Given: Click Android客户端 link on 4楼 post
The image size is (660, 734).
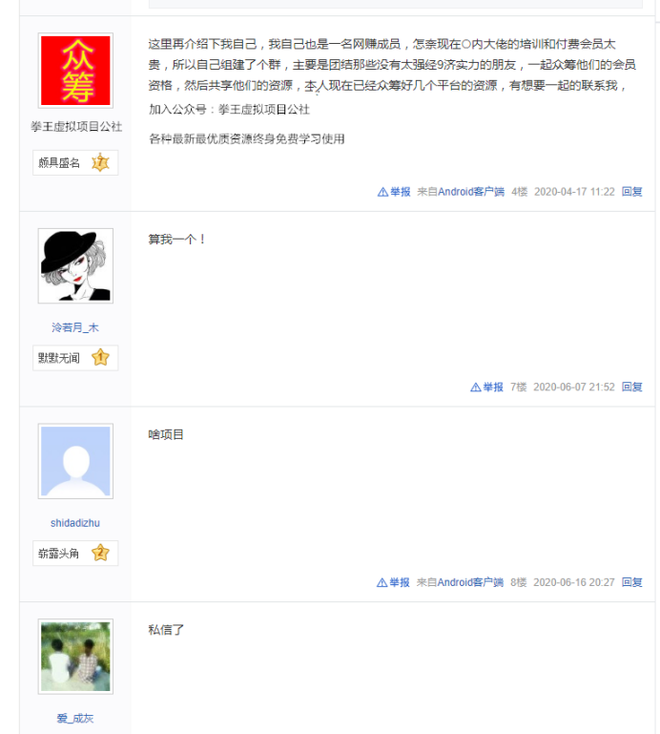Looking at the screenshot, I should pyautogui.click(x=471, y=192).
